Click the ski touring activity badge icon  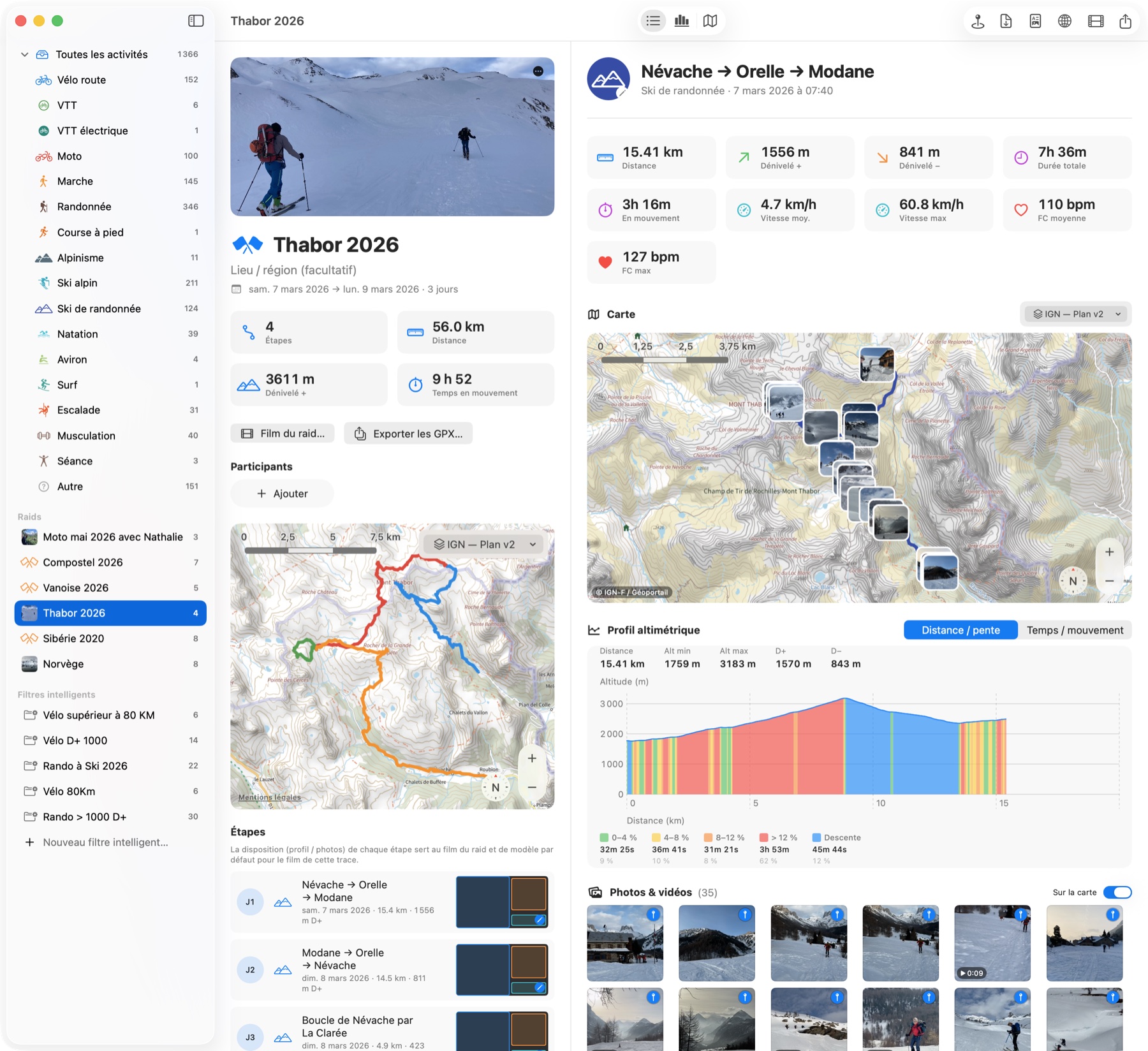(608, 79)
